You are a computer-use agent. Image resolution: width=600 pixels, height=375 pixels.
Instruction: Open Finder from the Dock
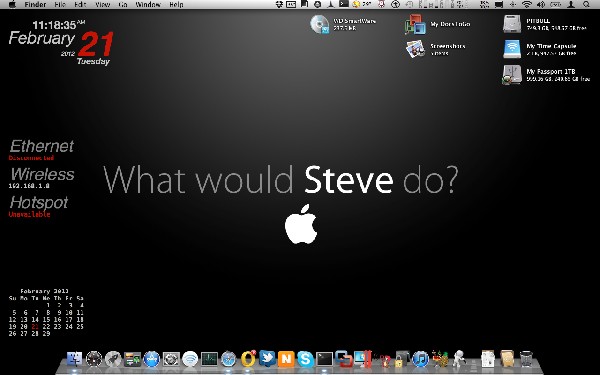tap(75, 359)
